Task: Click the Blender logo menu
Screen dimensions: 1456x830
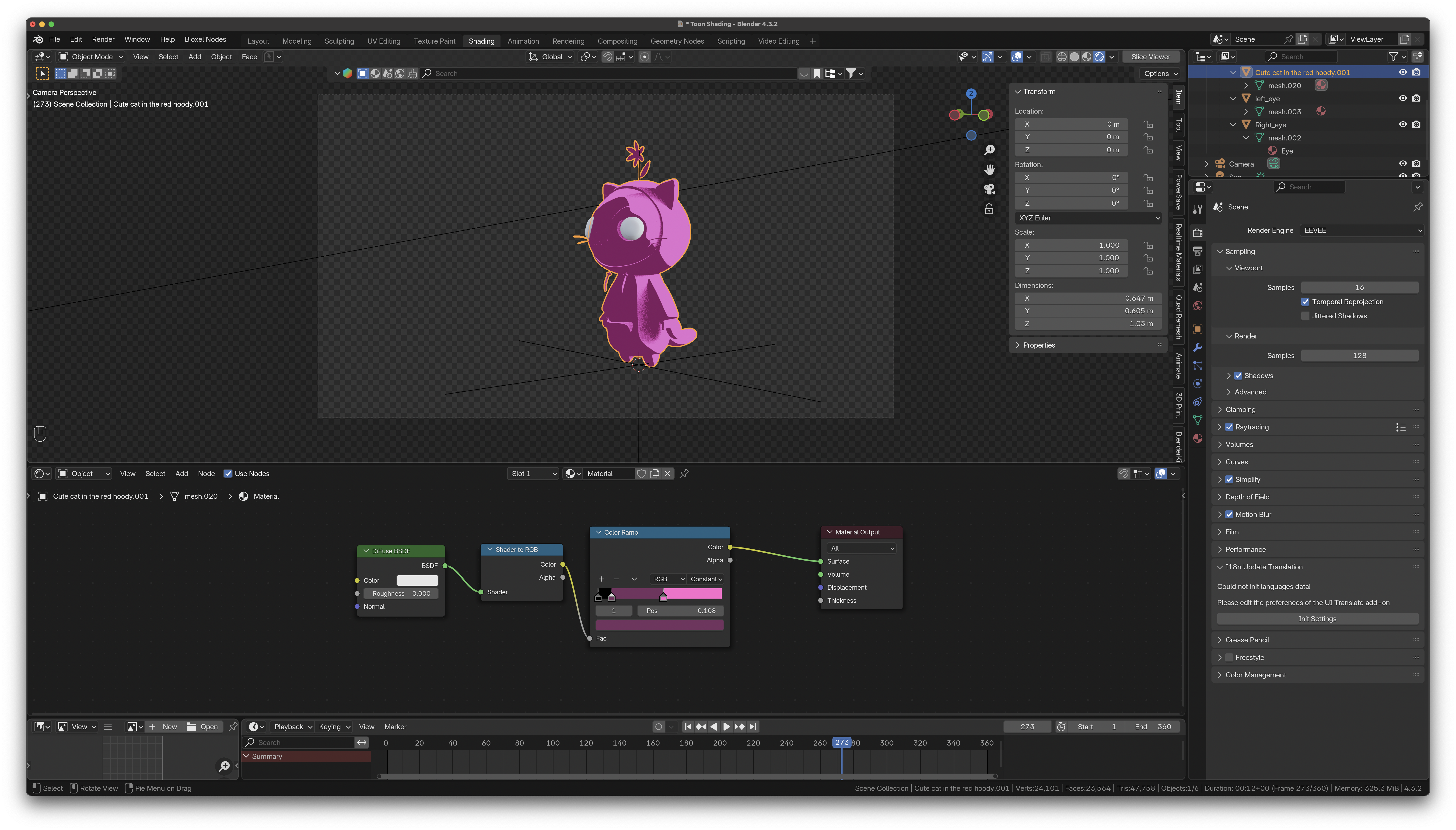Action: (x=38, y=39)
